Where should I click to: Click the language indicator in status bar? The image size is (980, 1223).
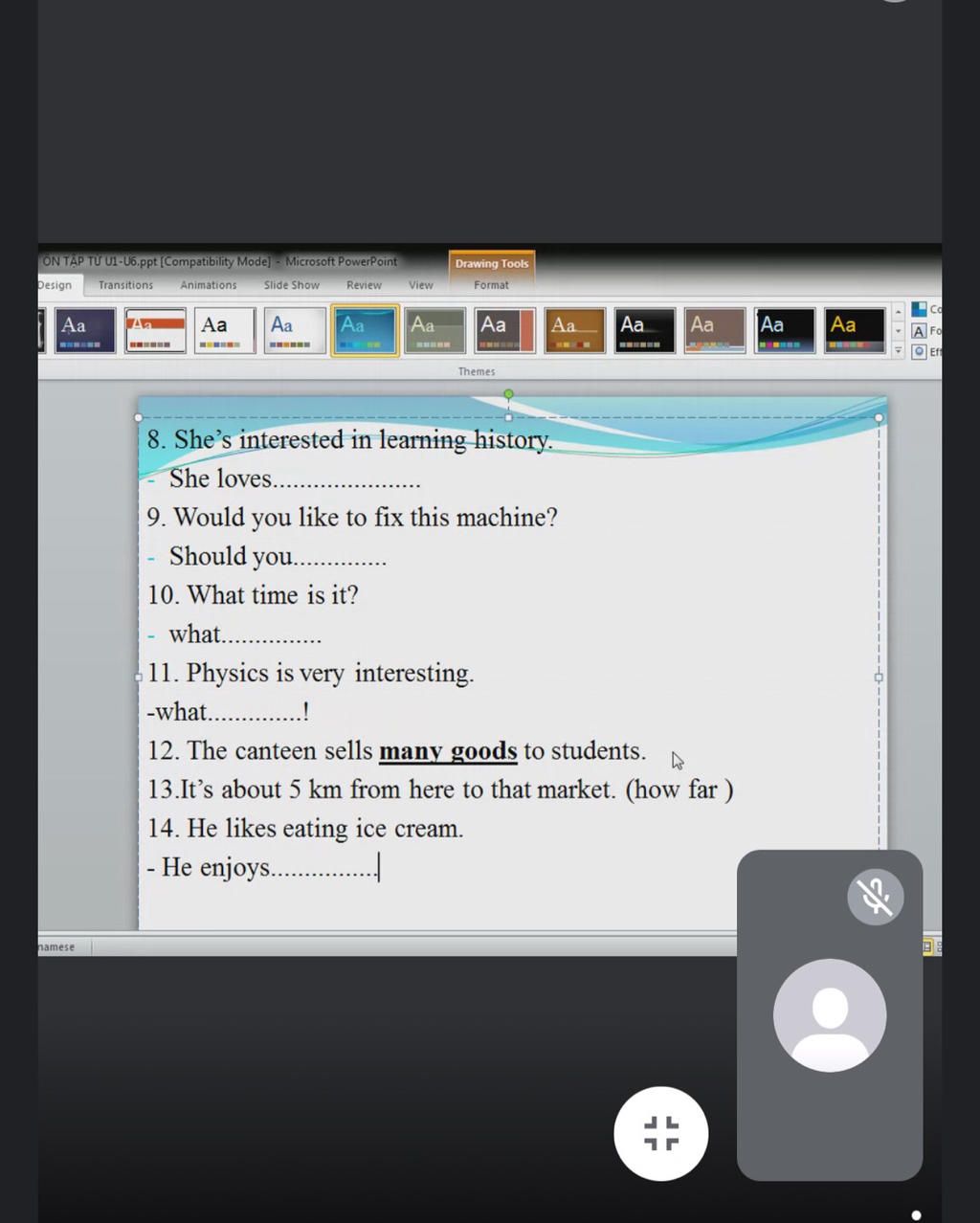(x=56, y=946)
